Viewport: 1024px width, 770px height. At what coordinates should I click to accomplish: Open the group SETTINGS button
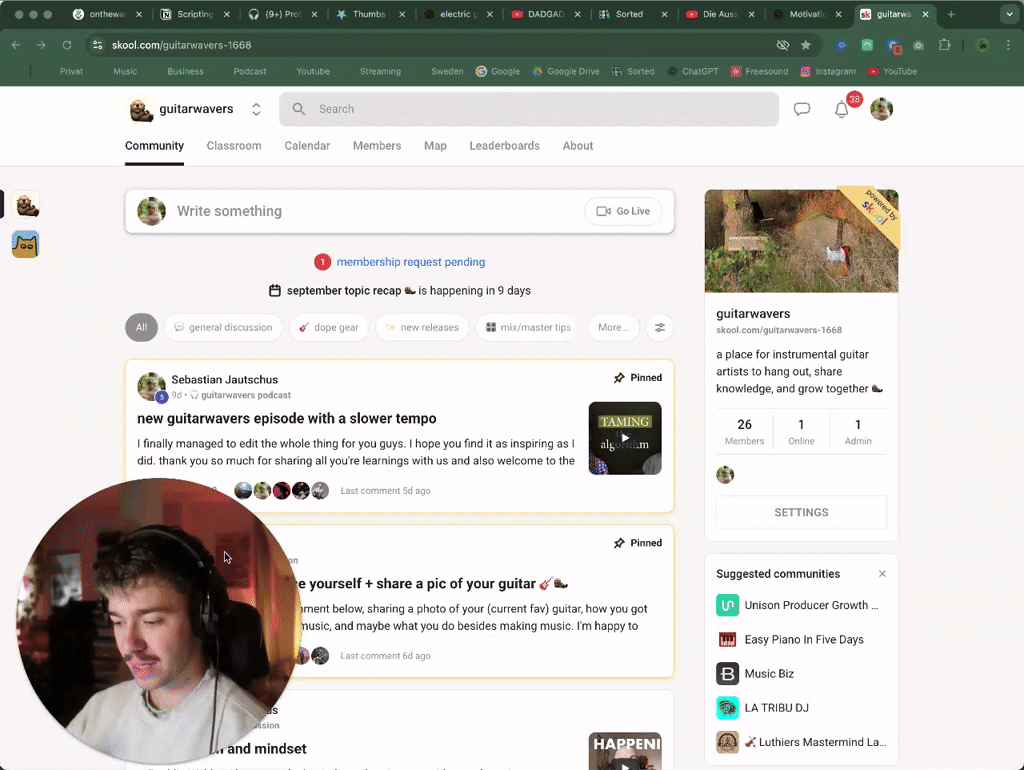click(x=801, y=513)
